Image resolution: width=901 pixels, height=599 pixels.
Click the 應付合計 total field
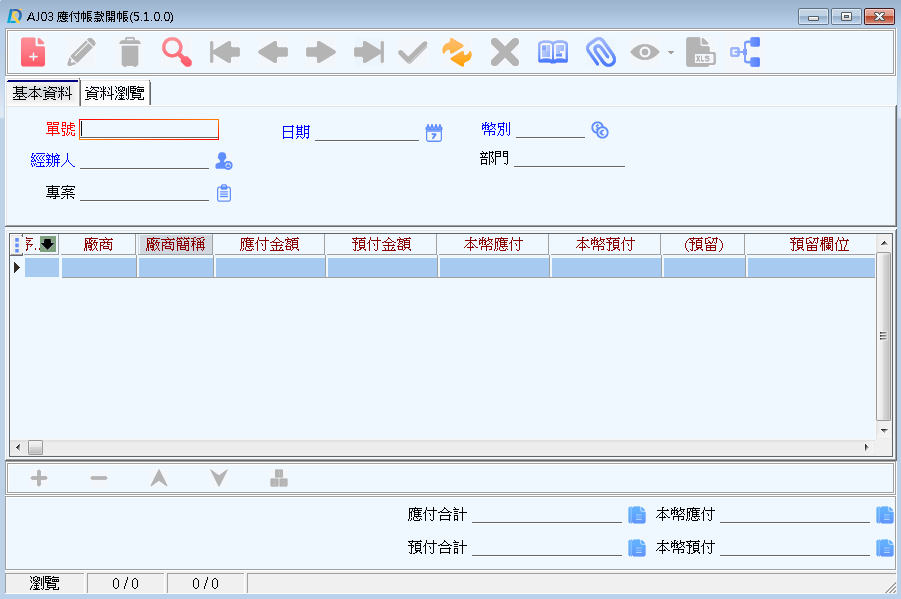(x=547, y=514)
